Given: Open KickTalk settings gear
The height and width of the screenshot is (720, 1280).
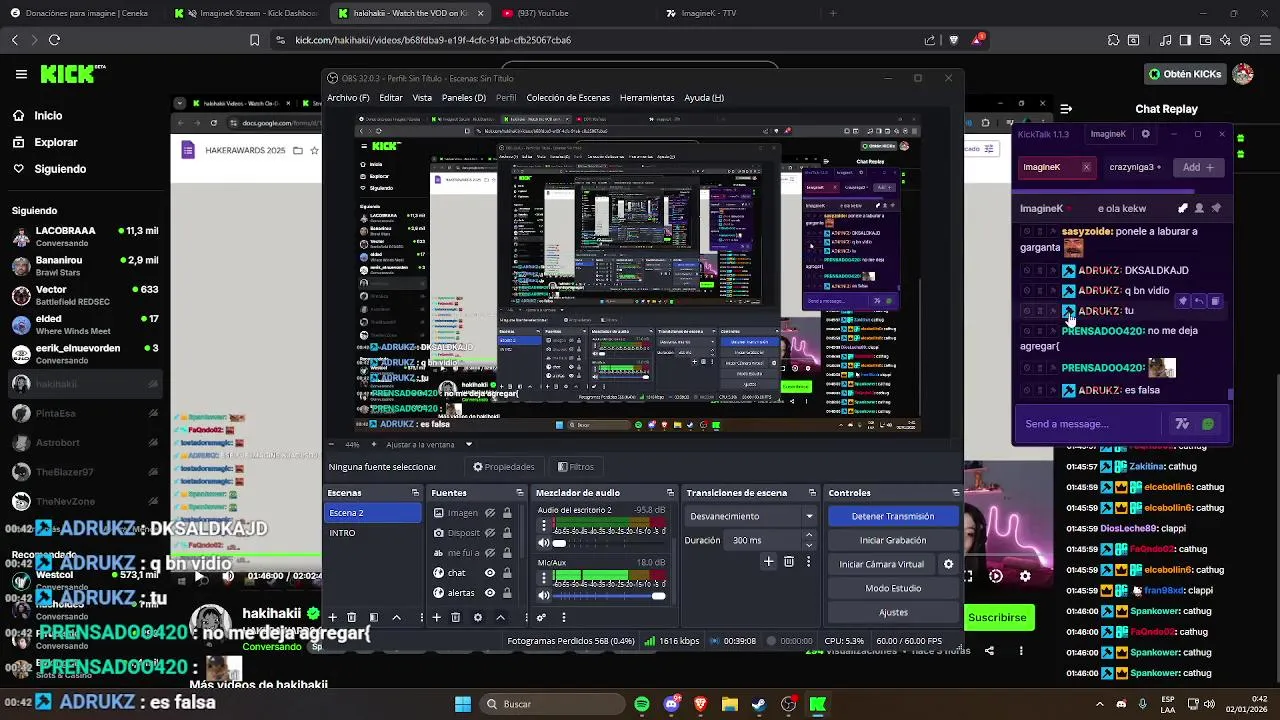Looking at the screenshot, I should click(x=1145, y=134).
